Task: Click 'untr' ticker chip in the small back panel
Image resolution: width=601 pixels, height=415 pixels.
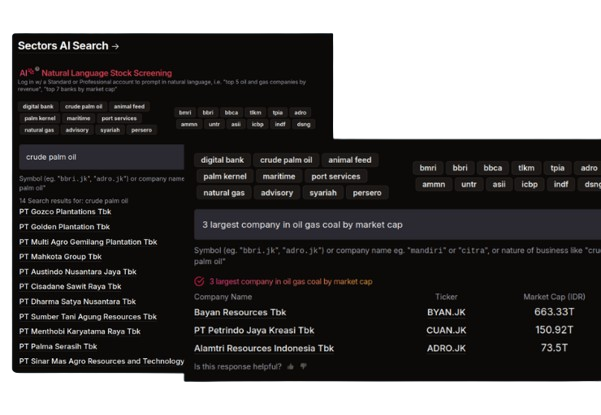Action: click(214, 125)
